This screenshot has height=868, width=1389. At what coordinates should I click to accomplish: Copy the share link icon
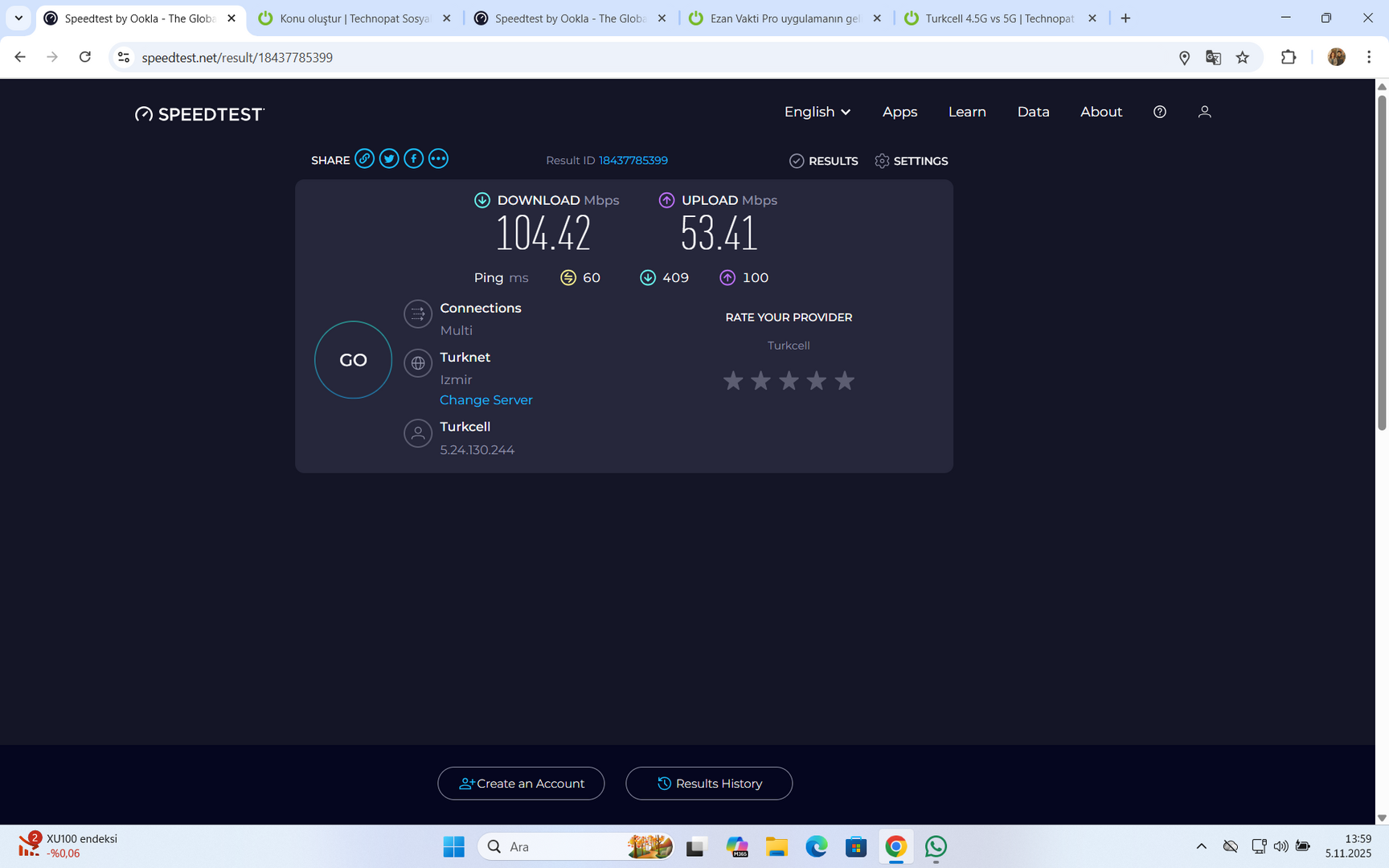(364, 158)
